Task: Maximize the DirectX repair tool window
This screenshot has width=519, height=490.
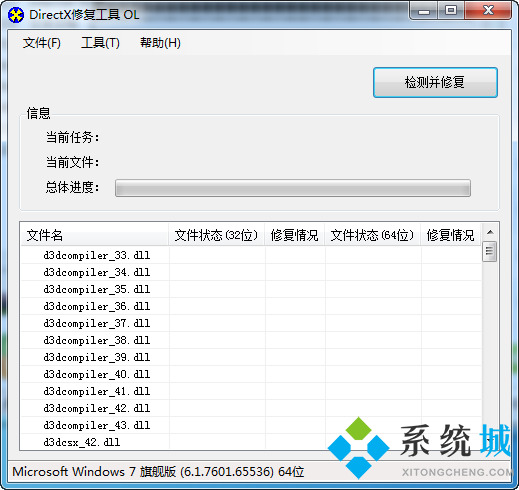Action: pyautogui.click(x=451, y=11)
